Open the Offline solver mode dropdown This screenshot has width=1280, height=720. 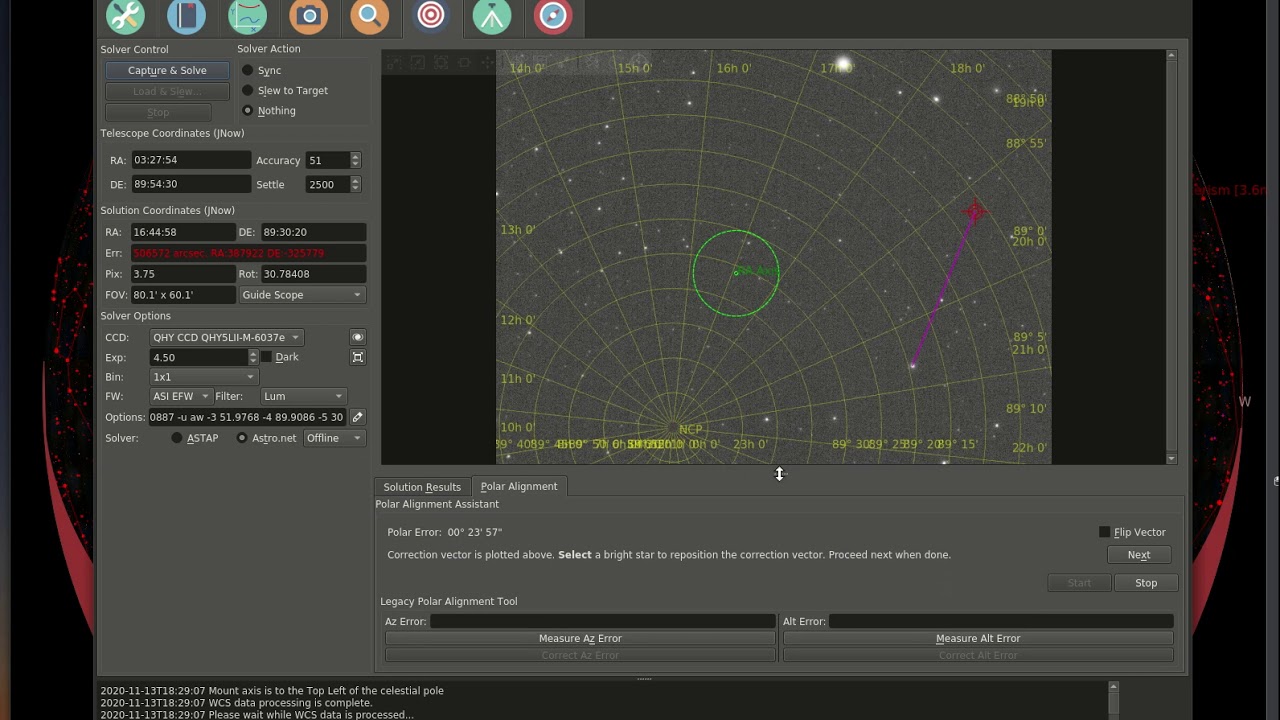tap(334, 438)
